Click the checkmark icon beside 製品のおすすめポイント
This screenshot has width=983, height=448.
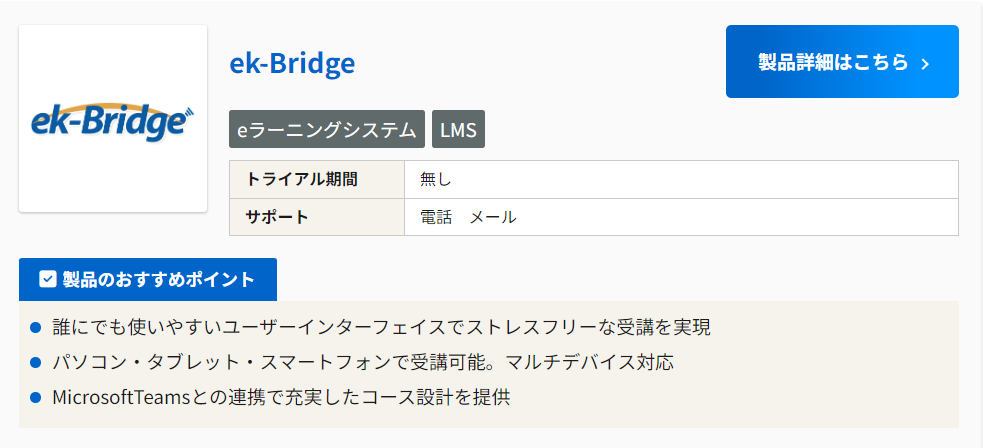(x=47, y=279)
